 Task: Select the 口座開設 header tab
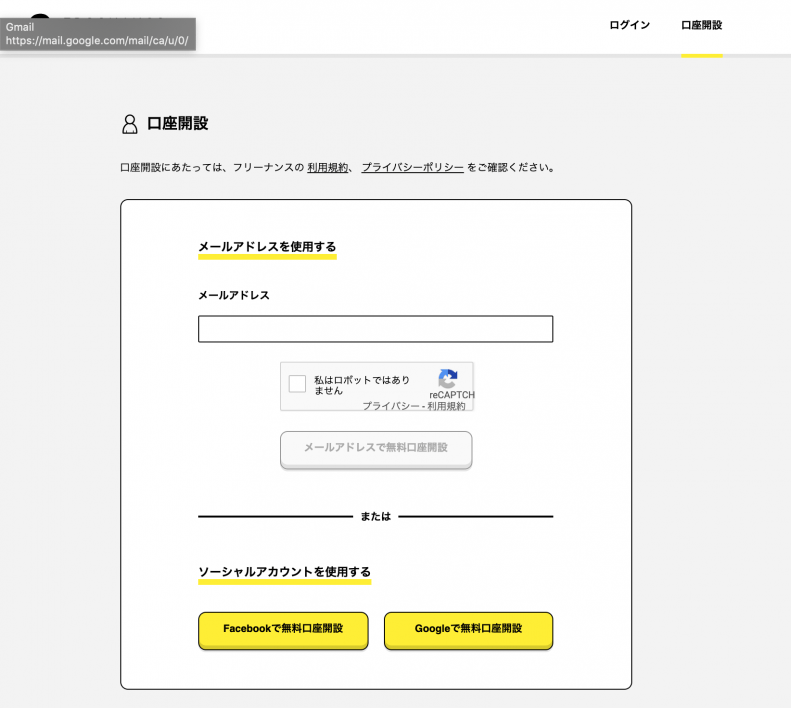pos(701,25)
